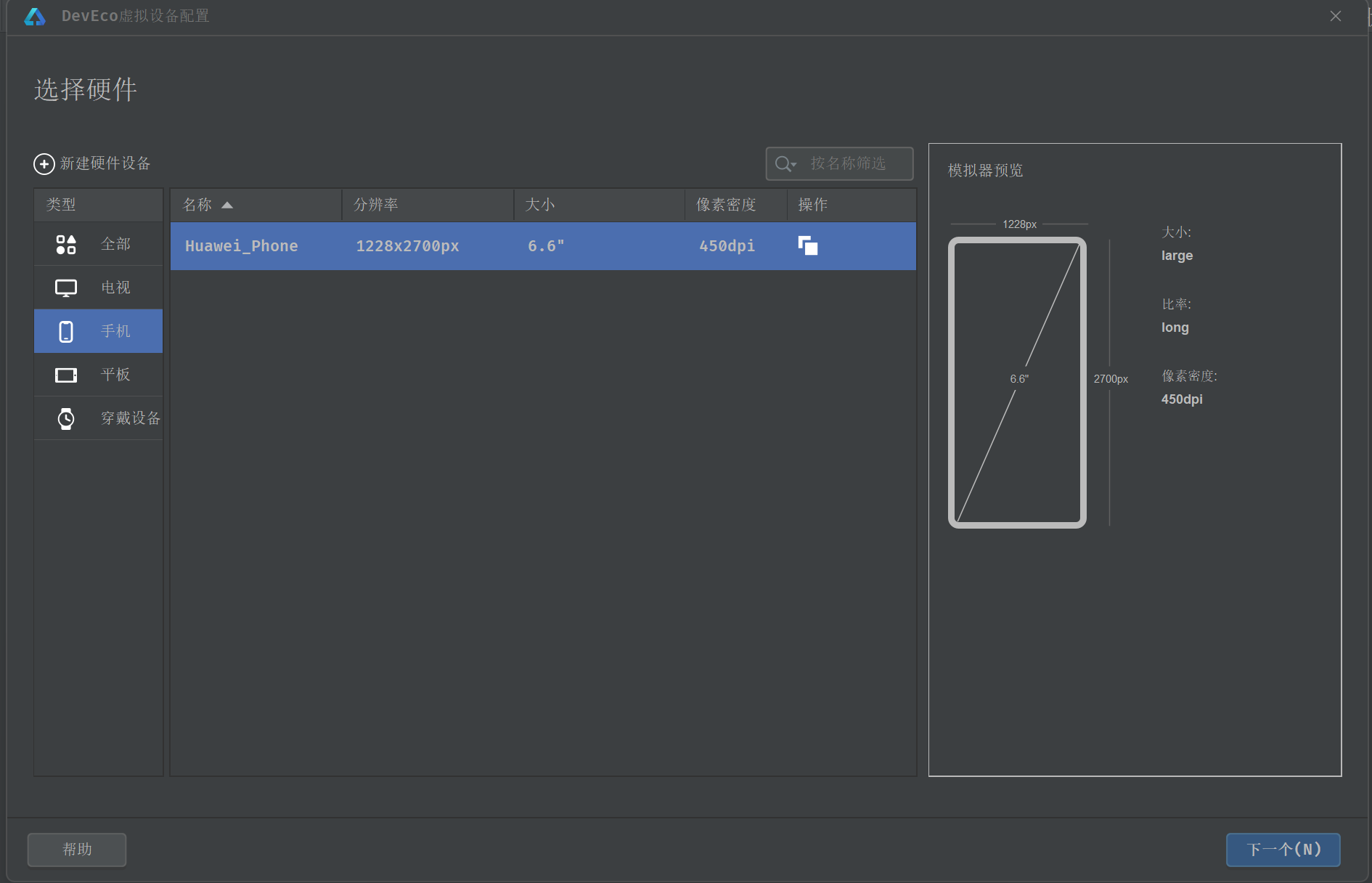Switch to 电视 device category
Viewport: 1372px width, 883px height.
[x=115, y=288]
